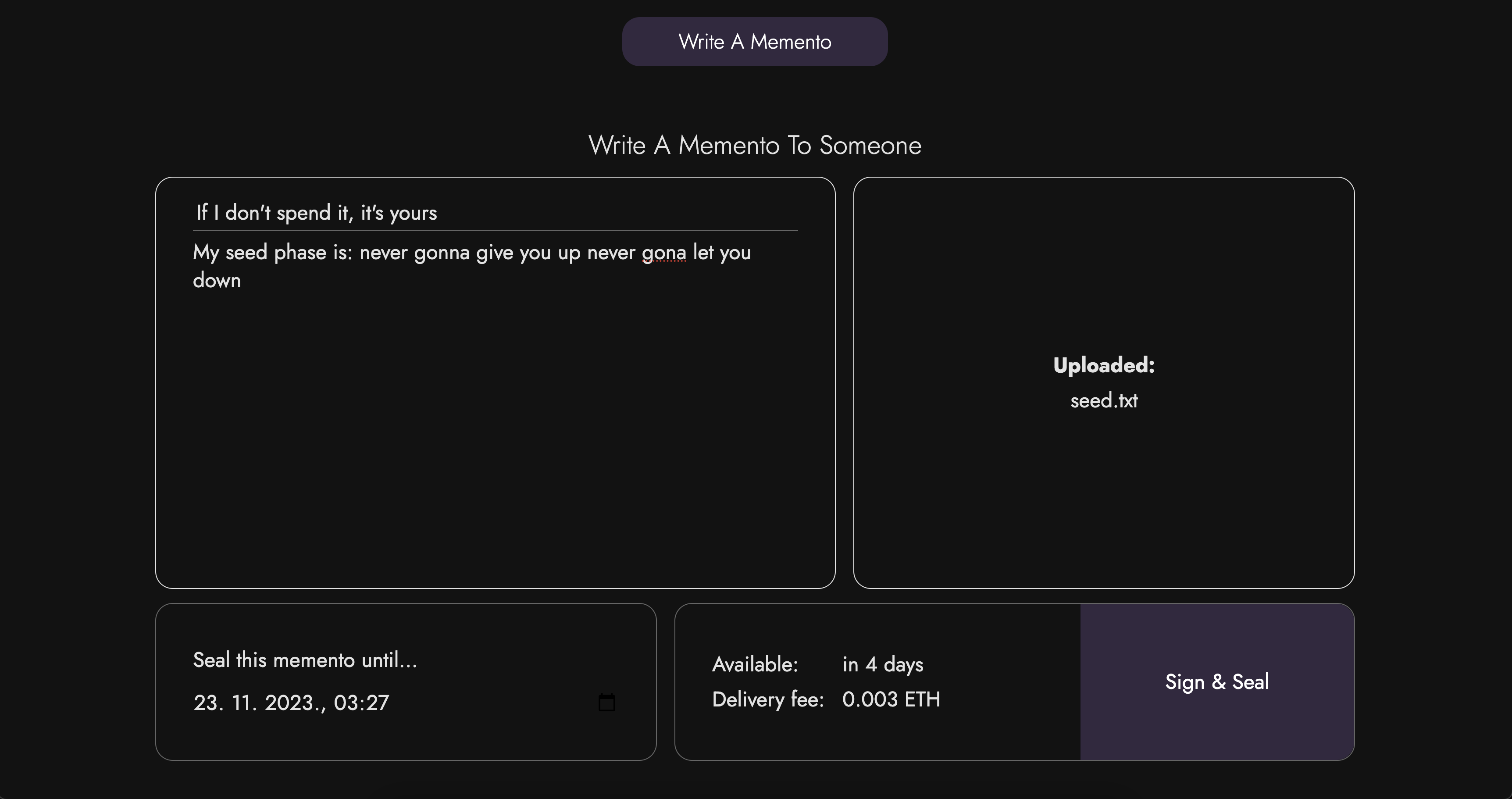
Task: Edit the memento title field
Action: coord(496,213)
